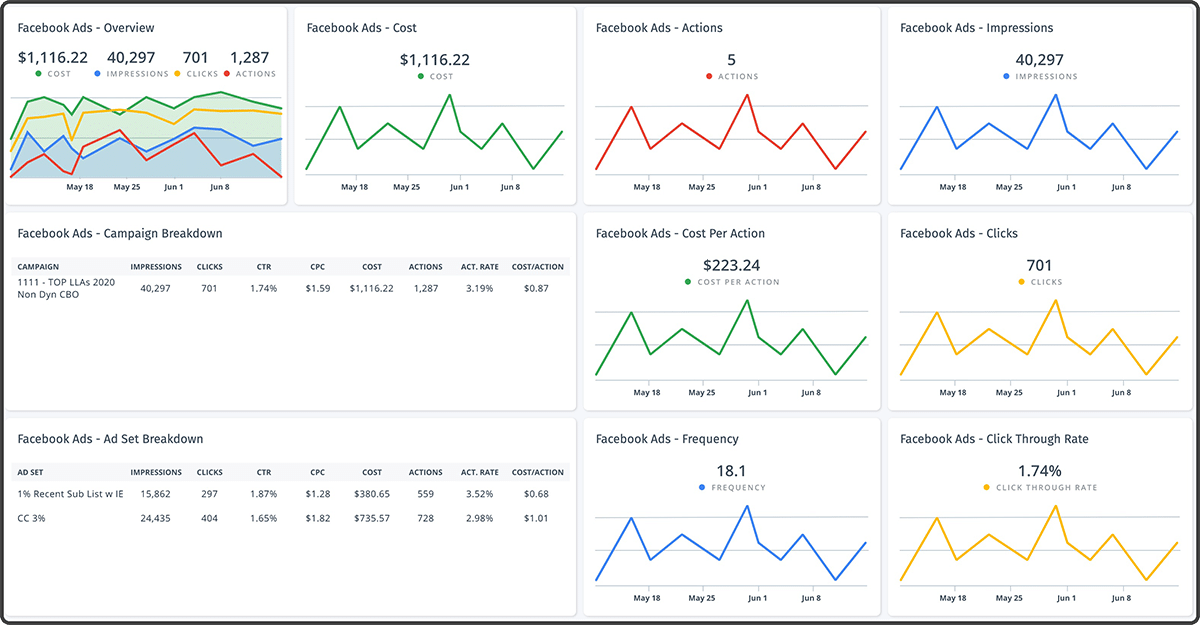
Task: Click the $223.24 cost per action value
Action: (x=731, y=265)
